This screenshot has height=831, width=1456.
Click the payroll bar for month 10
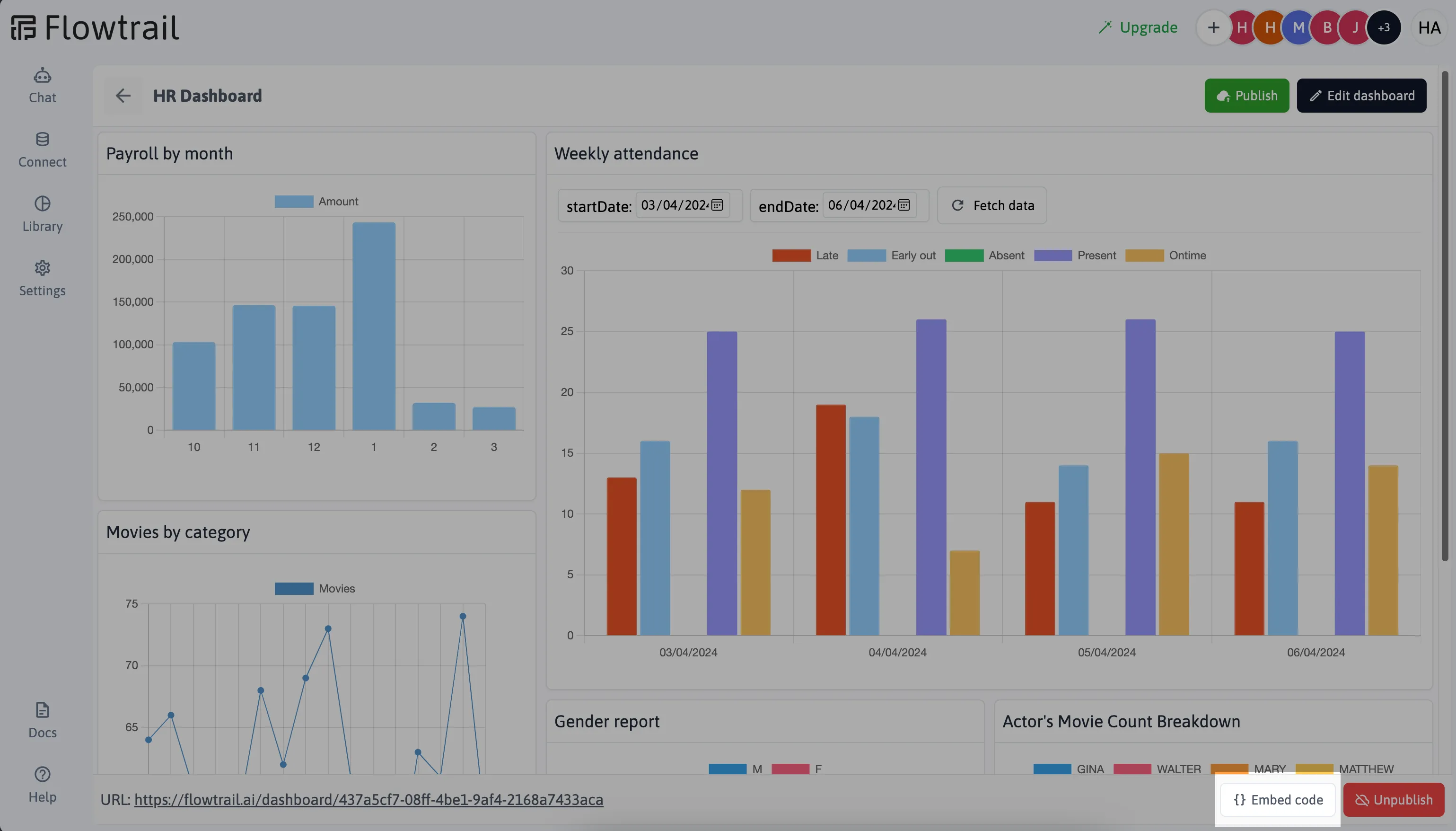[x=194, y=386]
